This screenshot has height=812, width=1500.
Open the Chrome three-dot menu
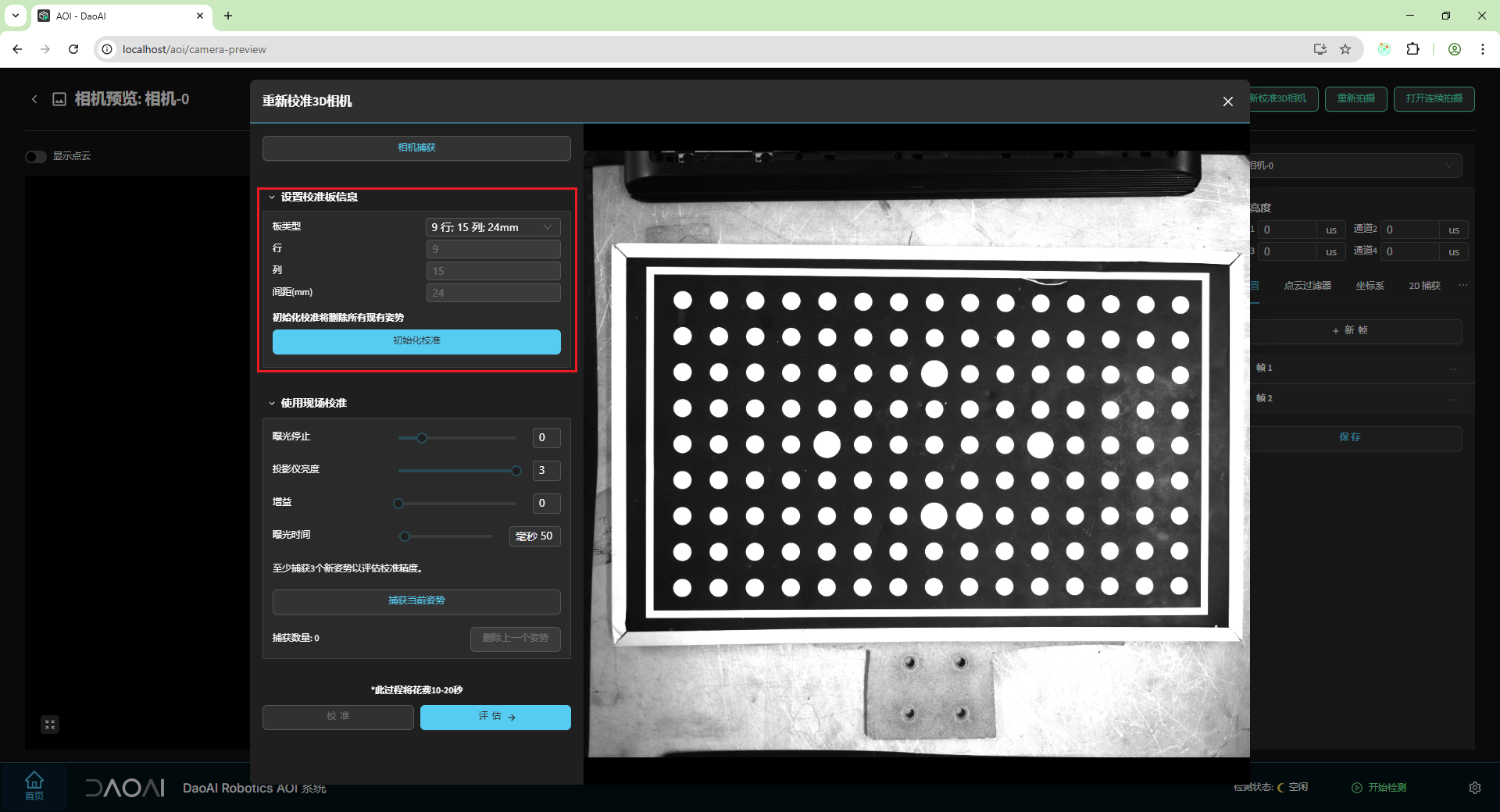(1483, 49)
